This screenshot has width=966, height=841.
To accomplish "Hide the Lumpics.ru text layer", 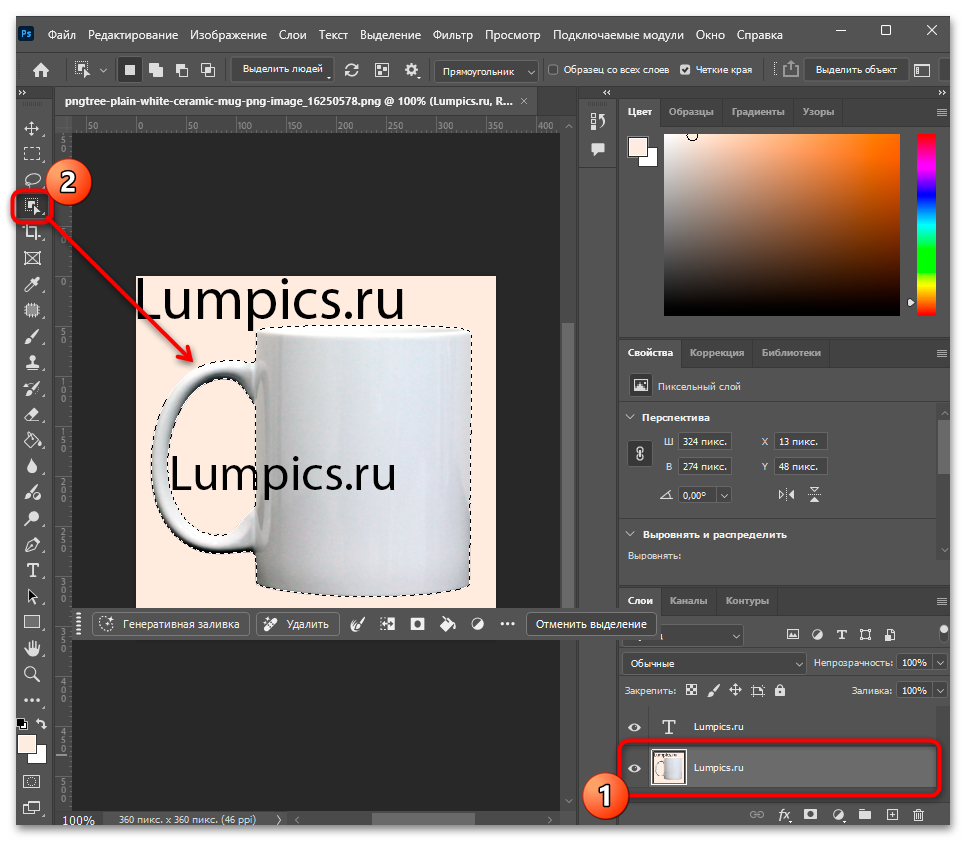I will (x=634, y=727).
